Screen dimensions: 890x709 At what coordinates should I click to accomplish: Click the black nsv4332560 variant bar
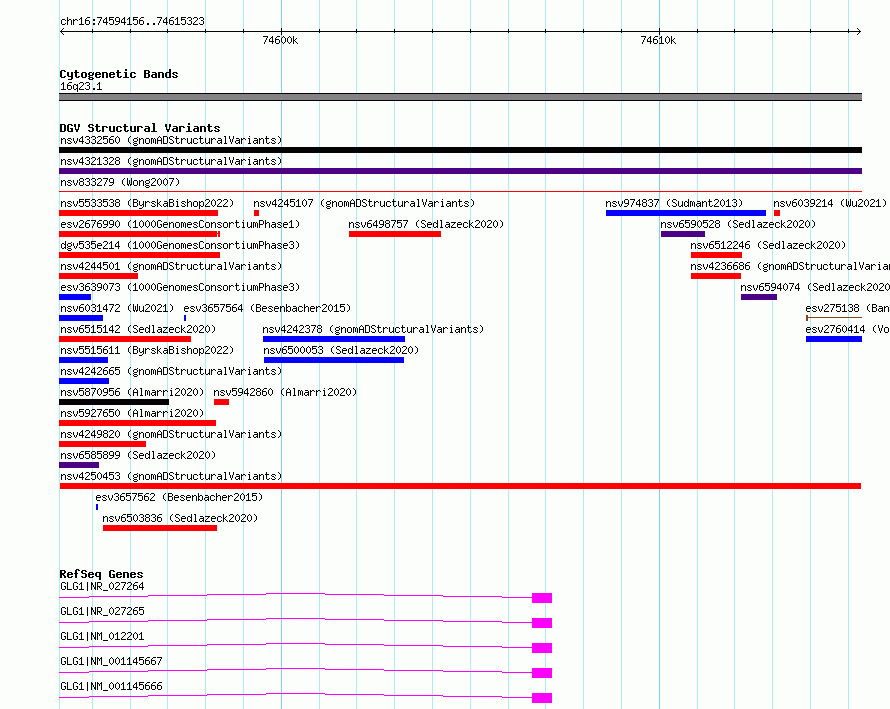click(x=460, y=150)
